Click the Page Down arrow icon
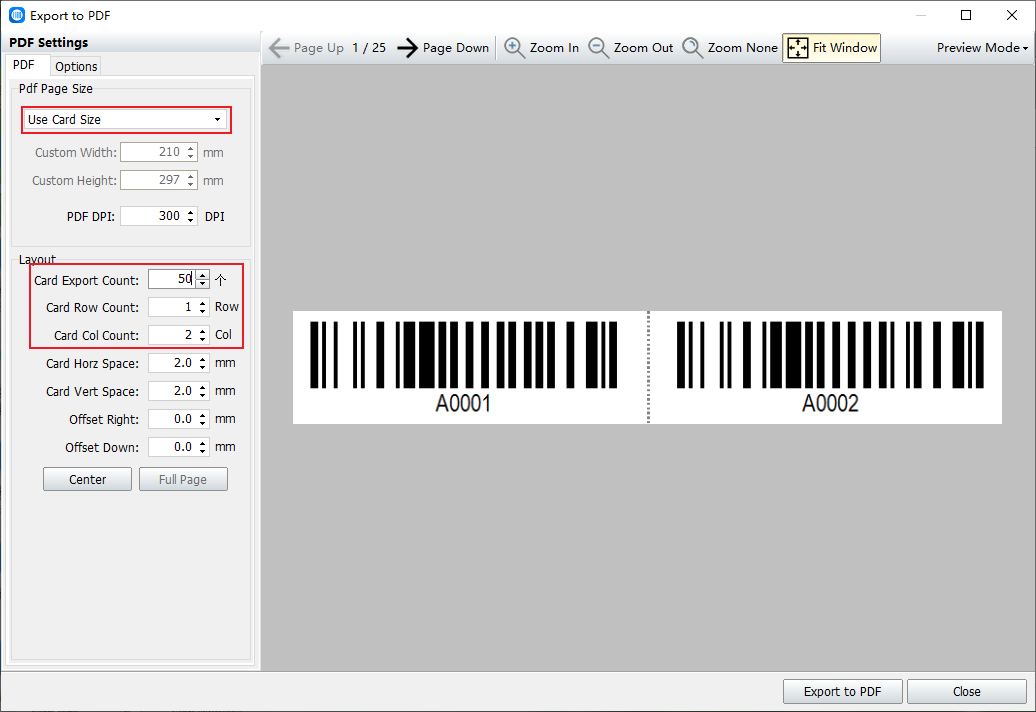Screen dimensions: 1036x712 408,48
